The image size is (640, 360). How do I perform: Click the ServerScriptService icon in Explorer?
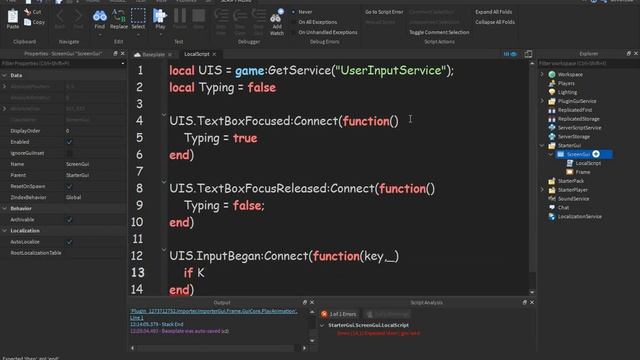click(552, 128)
